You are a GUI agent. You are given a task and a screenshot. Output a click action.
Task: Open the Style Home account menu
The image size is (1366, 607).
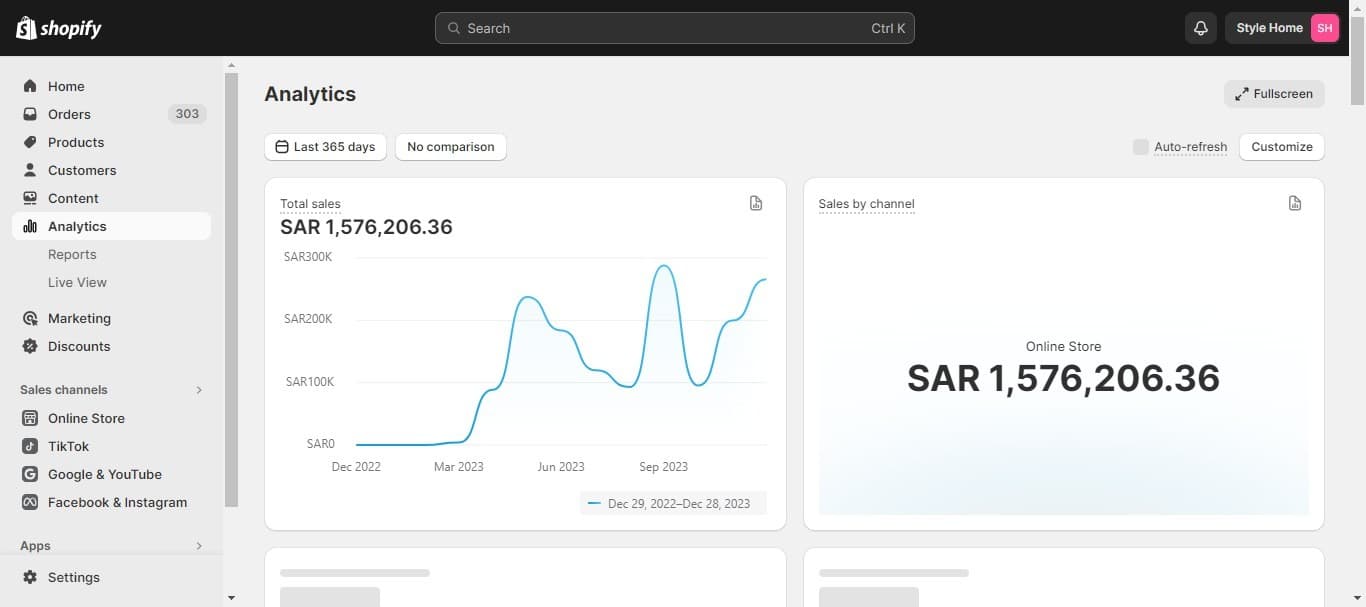(1282, 28)
